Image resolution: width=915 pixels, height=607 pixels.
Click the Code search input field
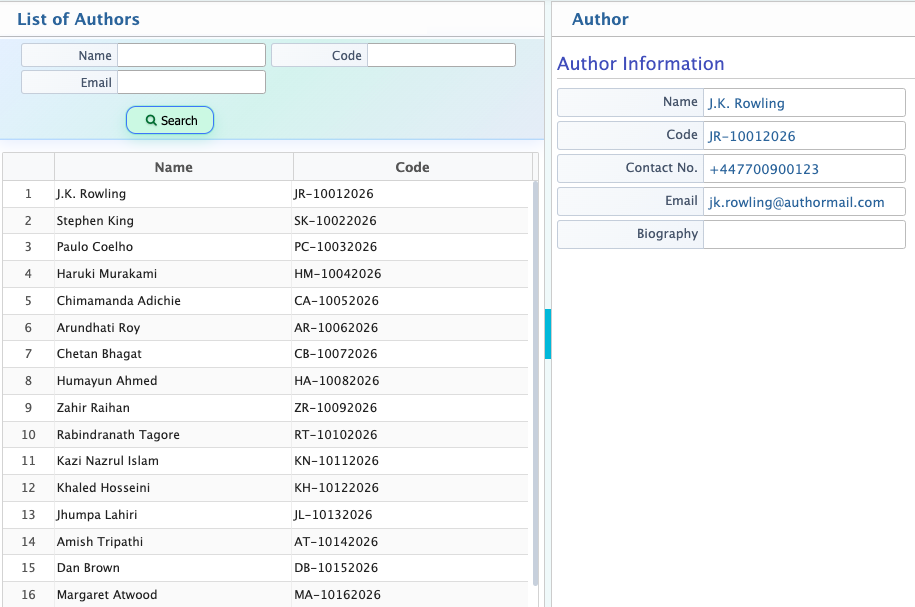(x=440, y=55)
